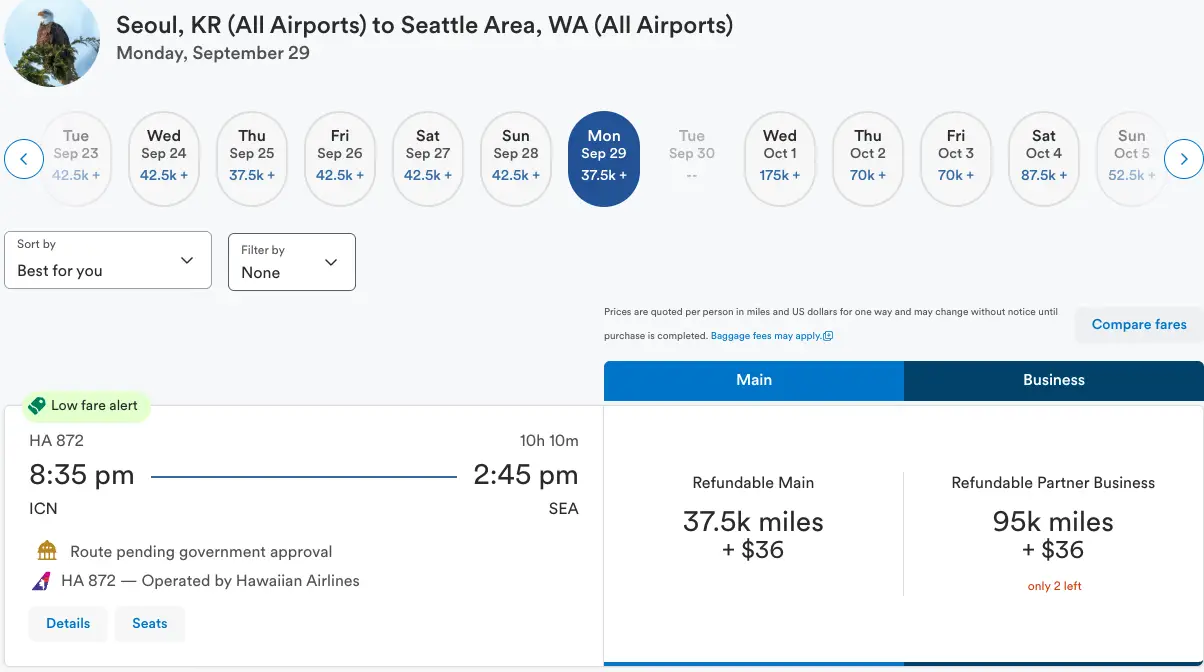Click the Low fare alert tag icon

[37, 406]
